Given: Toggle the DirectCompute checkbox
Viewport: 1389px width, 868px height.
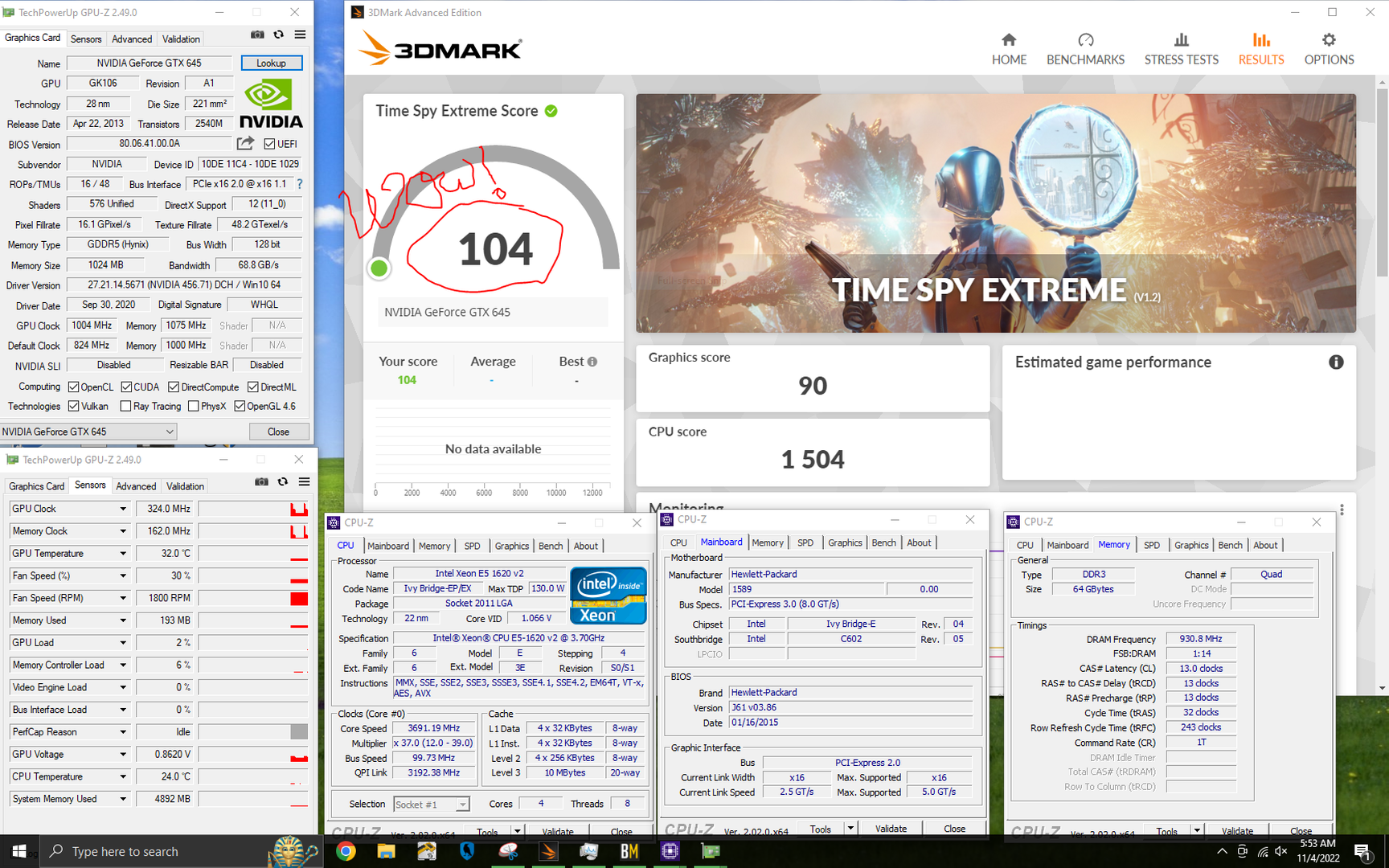Looking at the screenshot, I should tap(174, 387).
